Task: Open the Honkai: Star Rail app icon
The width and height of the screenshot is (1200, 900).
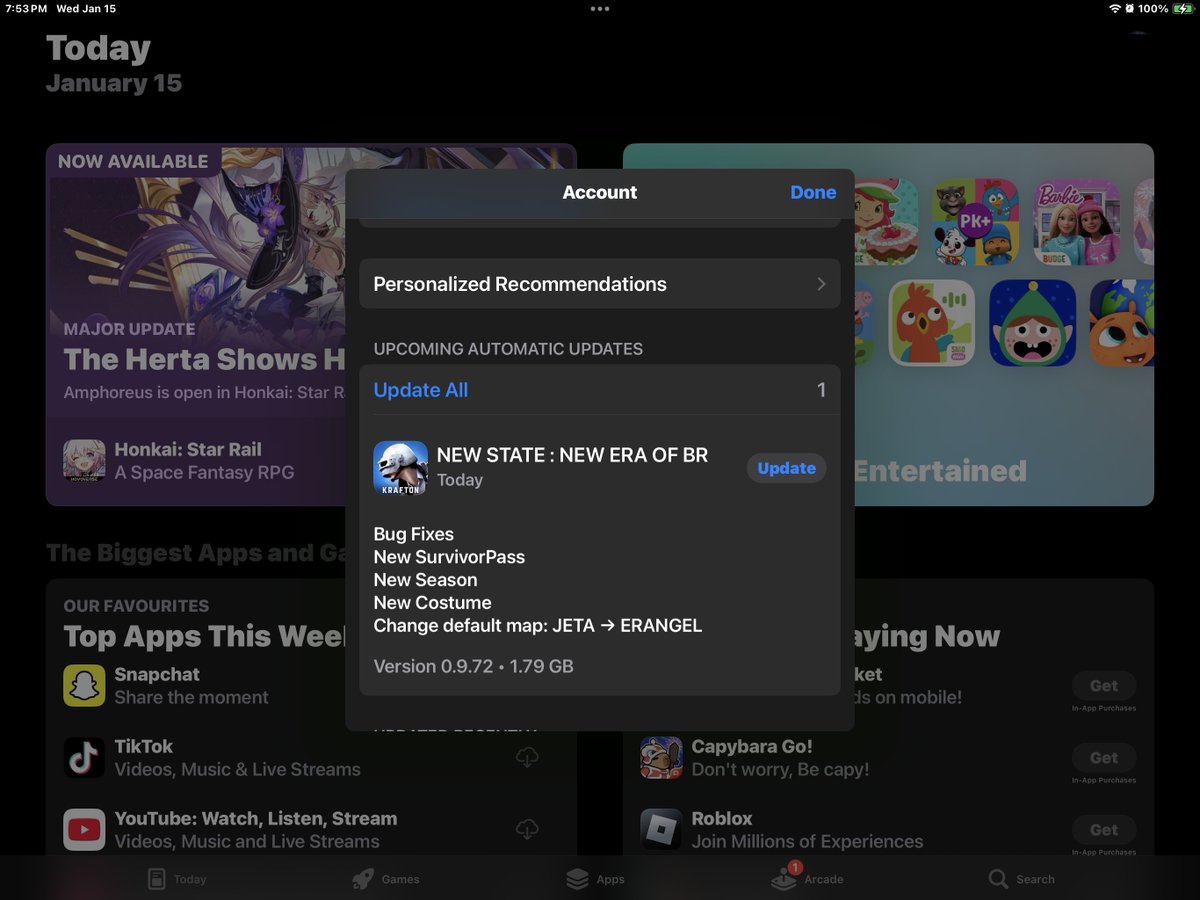Action: (84, 461)
